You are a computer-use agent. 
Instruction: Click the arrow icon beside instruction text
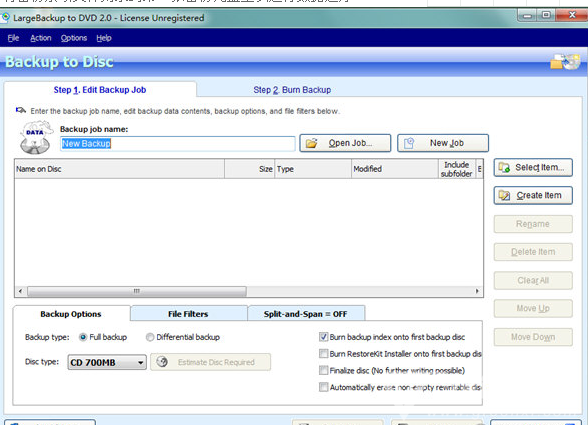pos(21,110)
